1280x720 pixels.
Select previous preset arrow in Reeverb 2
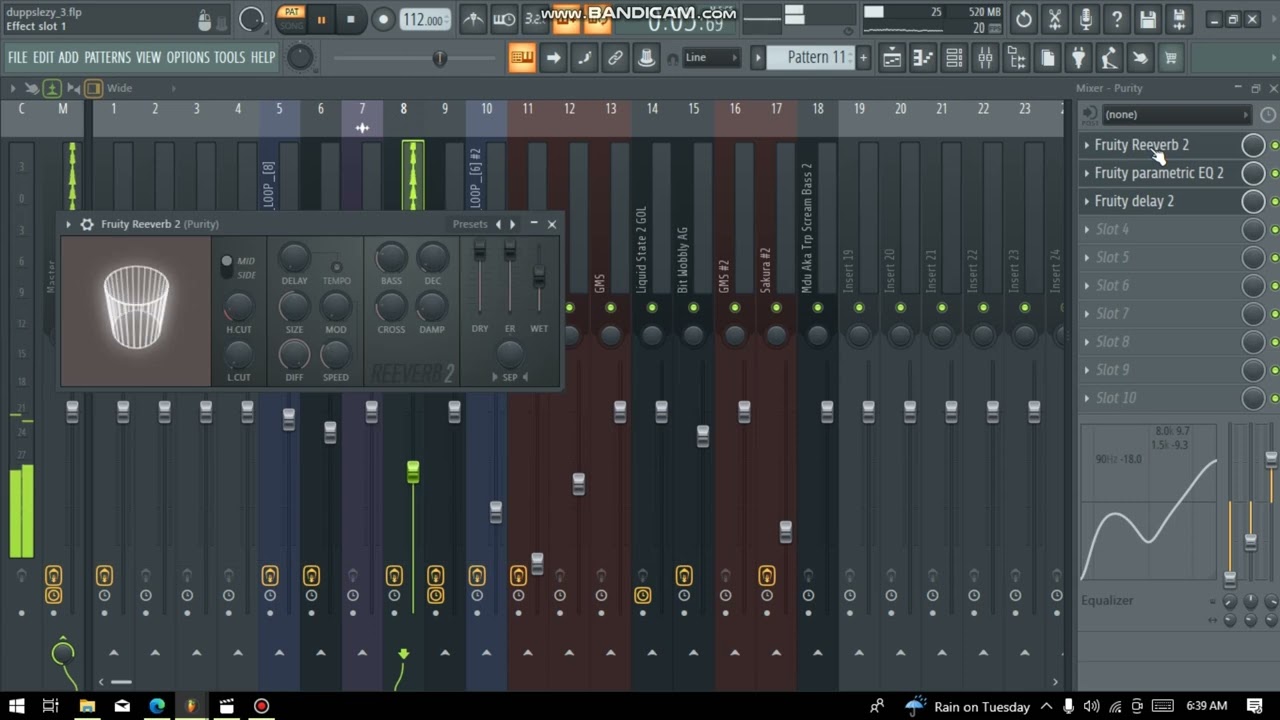(x=498, y=224)
